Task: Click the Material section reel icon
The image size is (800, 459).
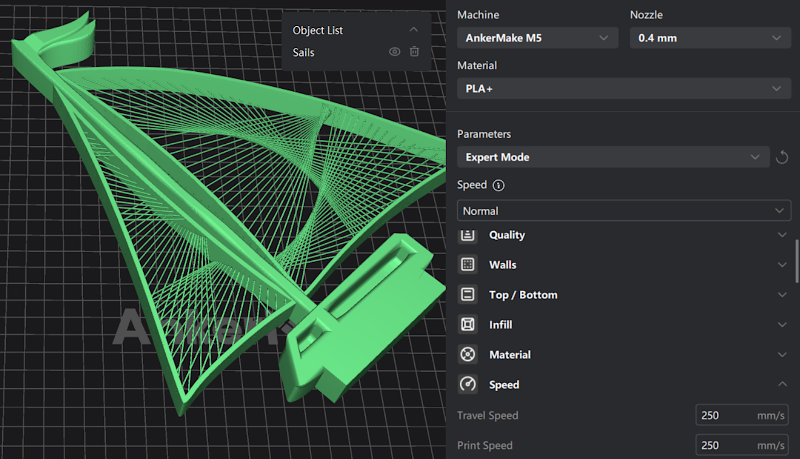Action: coord(468,354)
